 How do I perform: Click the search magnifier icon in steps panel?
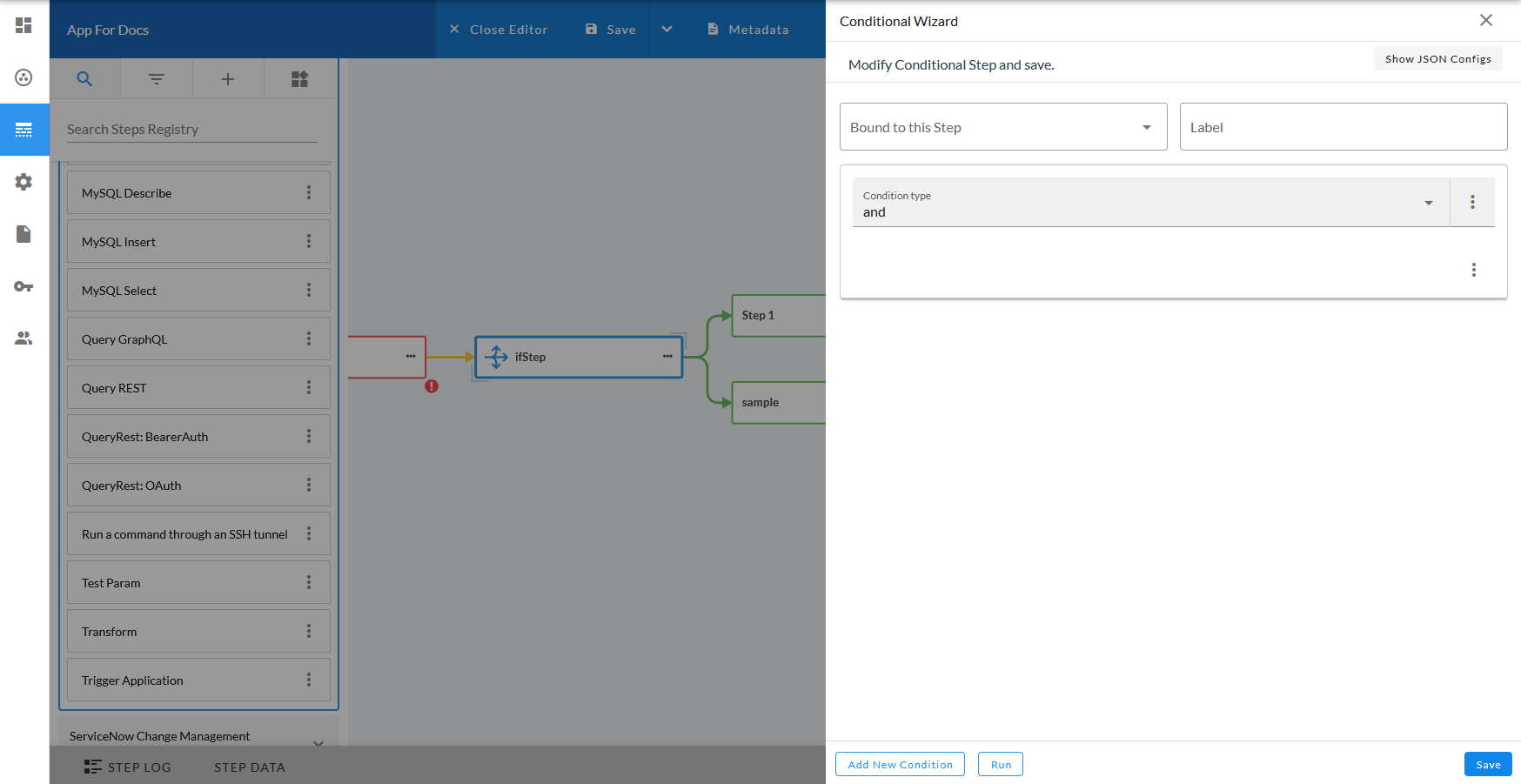(x=84, y=79)
